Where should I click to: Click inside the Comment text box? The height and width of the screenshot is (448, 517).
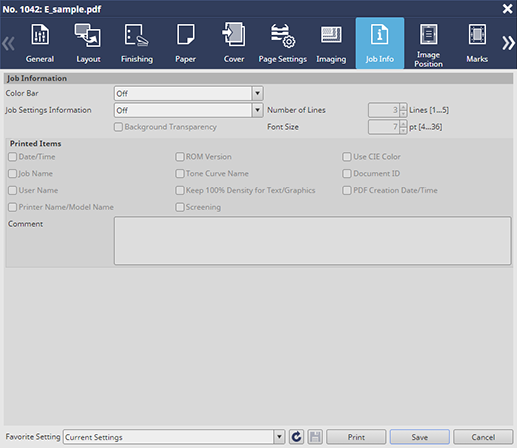(x=312, y=241)
